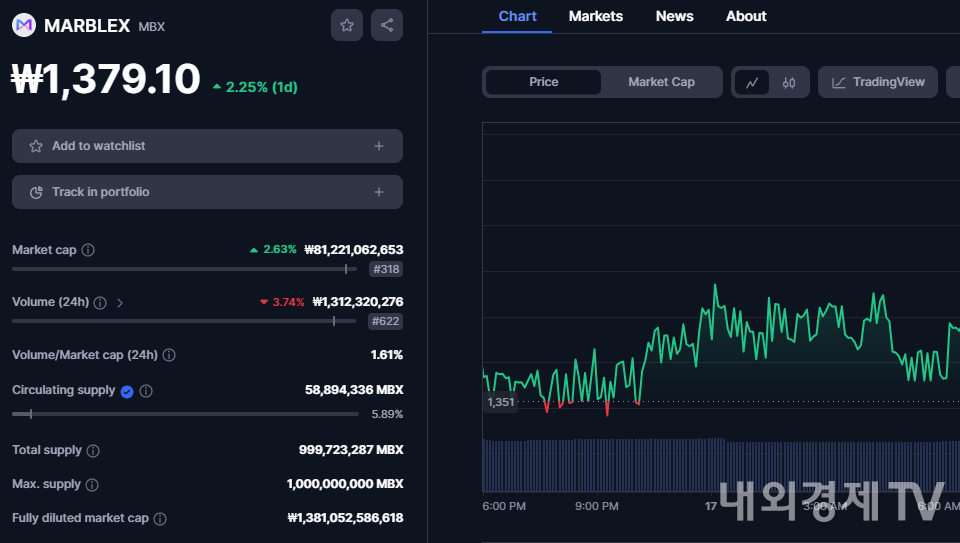Open the Markets tab

pos(595,16)
